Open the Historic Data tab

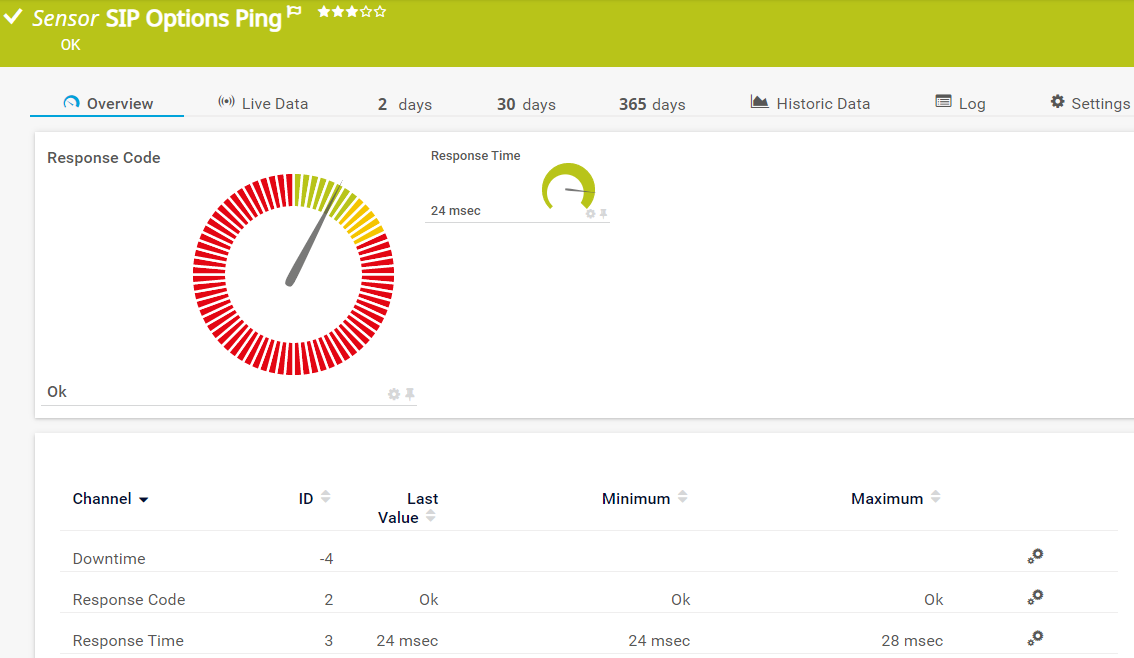click(x=810, y=104)
